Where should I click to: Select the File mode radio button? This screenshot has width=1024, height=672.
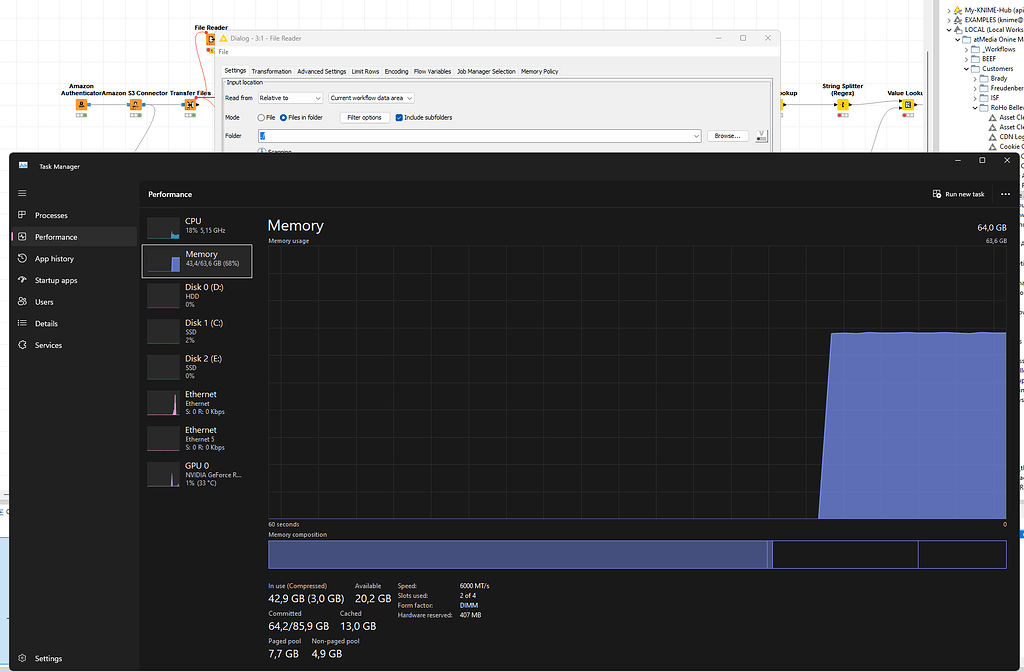coord(261,118)
